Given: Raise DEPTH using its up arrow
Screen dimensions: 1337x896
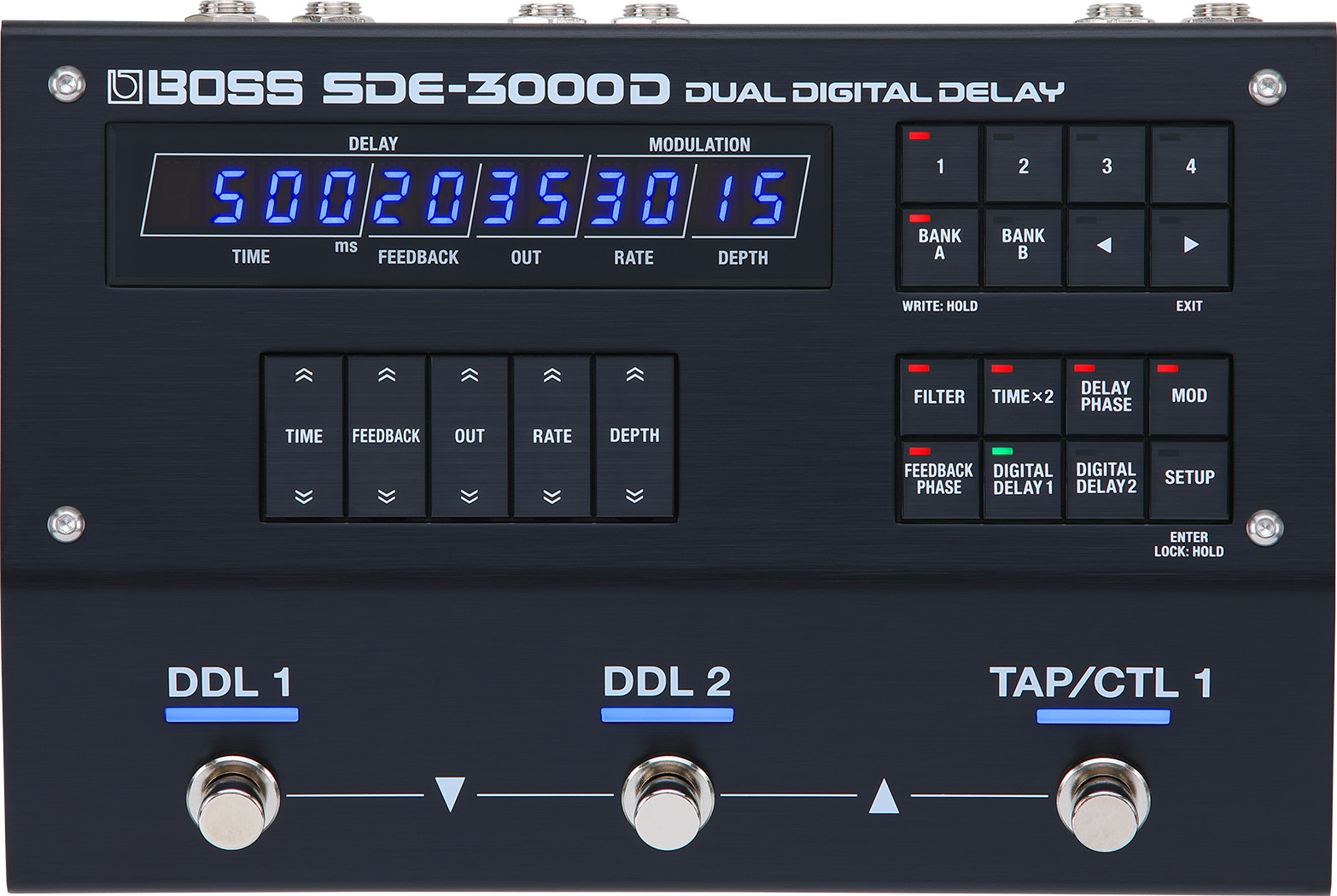Looking at the screenshot, I should coord(634,374).
